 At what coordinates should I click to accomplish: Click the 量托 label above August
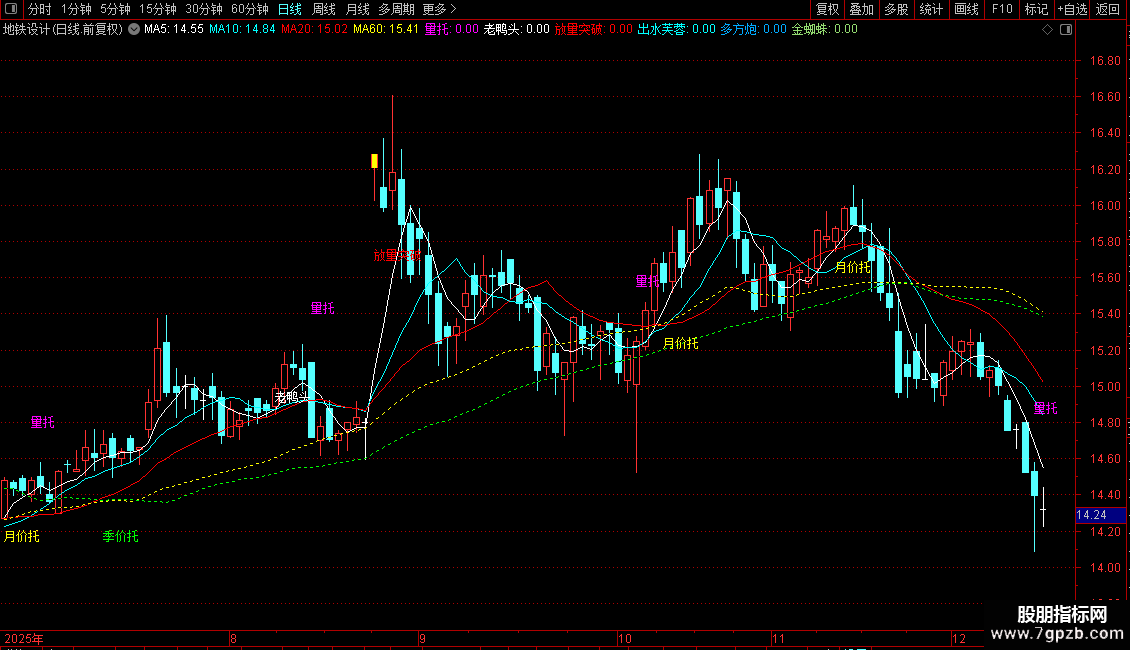[x=322, y=308]
